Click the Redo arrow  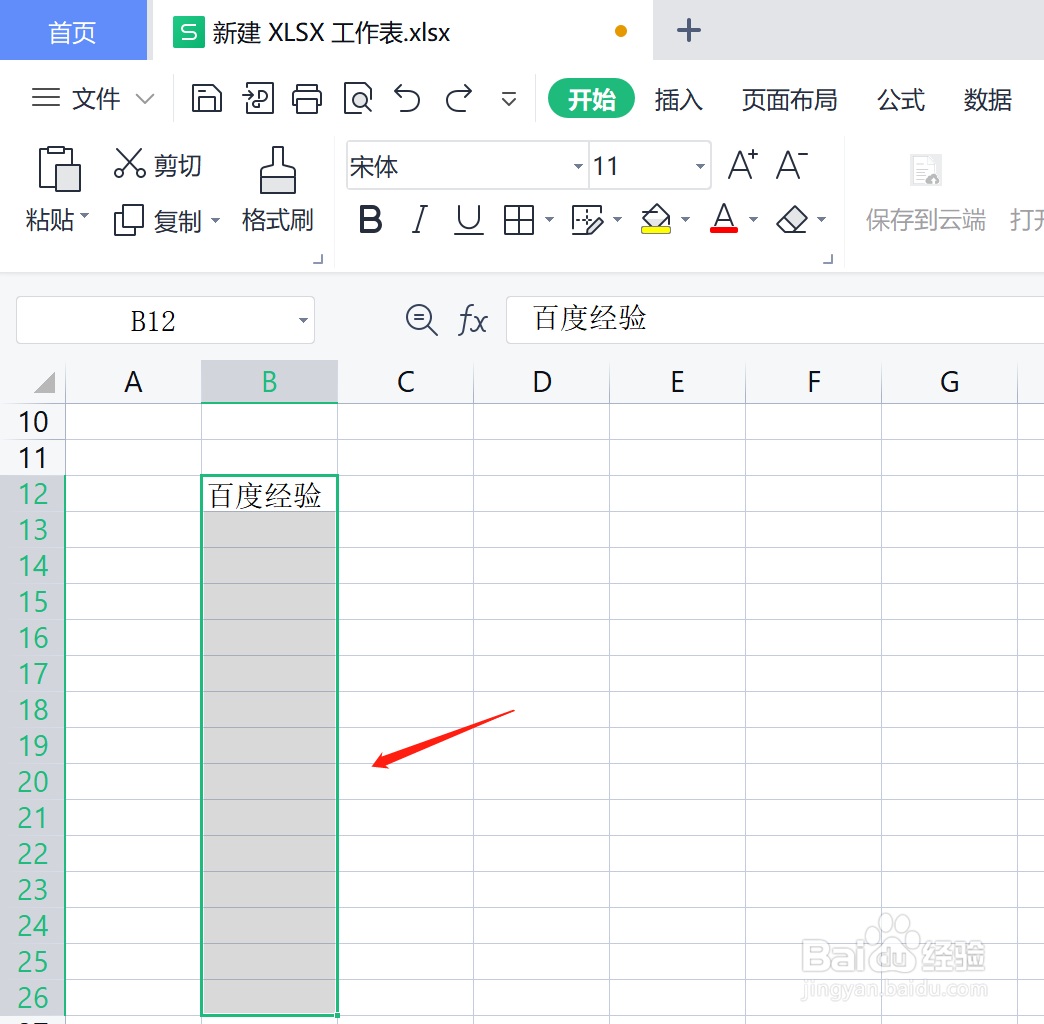459,99
